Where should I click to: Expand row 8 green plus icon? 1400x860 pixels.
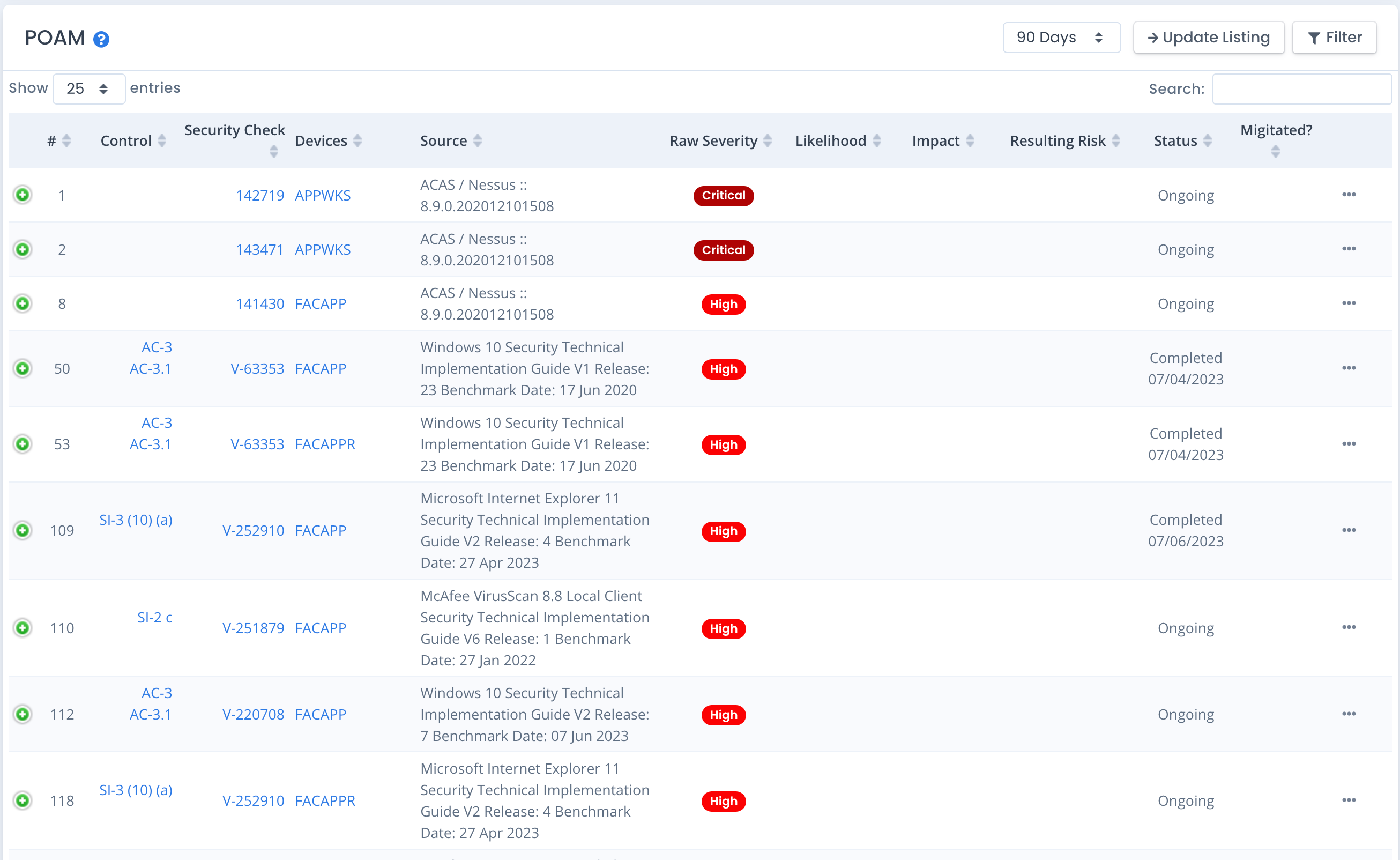pyautogui.click(x=23, y=303)
